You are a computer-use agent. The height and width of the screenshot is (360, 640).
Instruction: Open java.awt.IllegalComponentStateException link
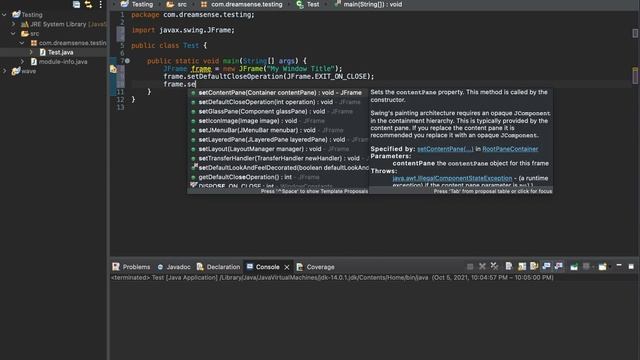452,178
